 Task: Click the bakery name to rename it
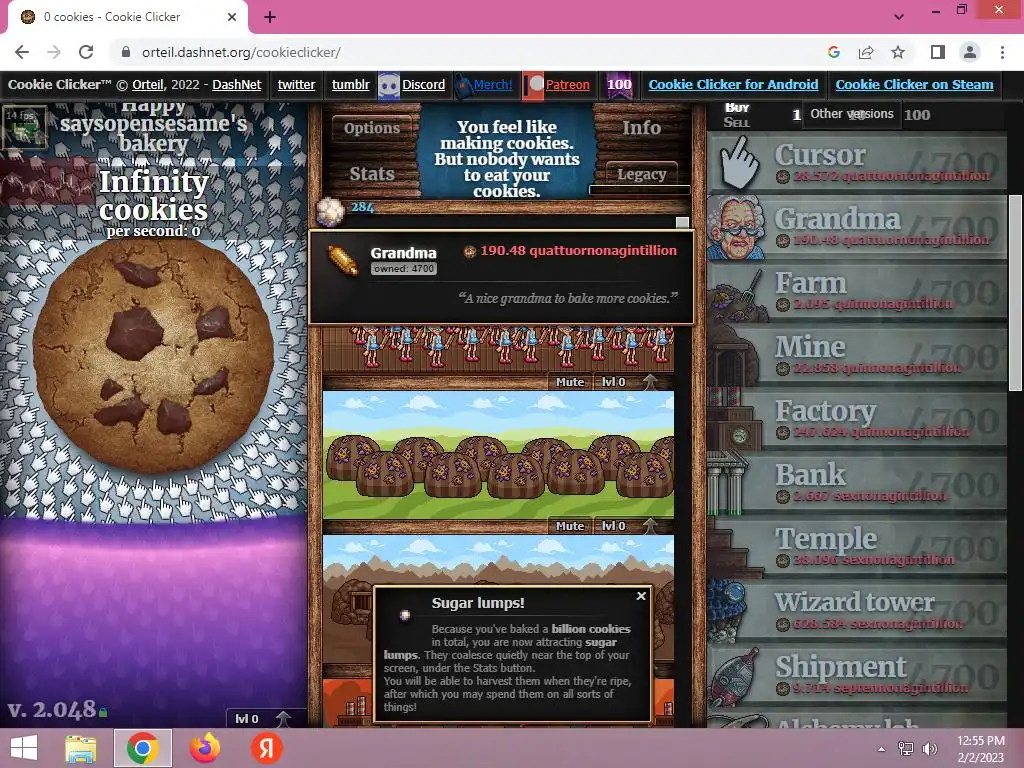(x=153, y=123)
